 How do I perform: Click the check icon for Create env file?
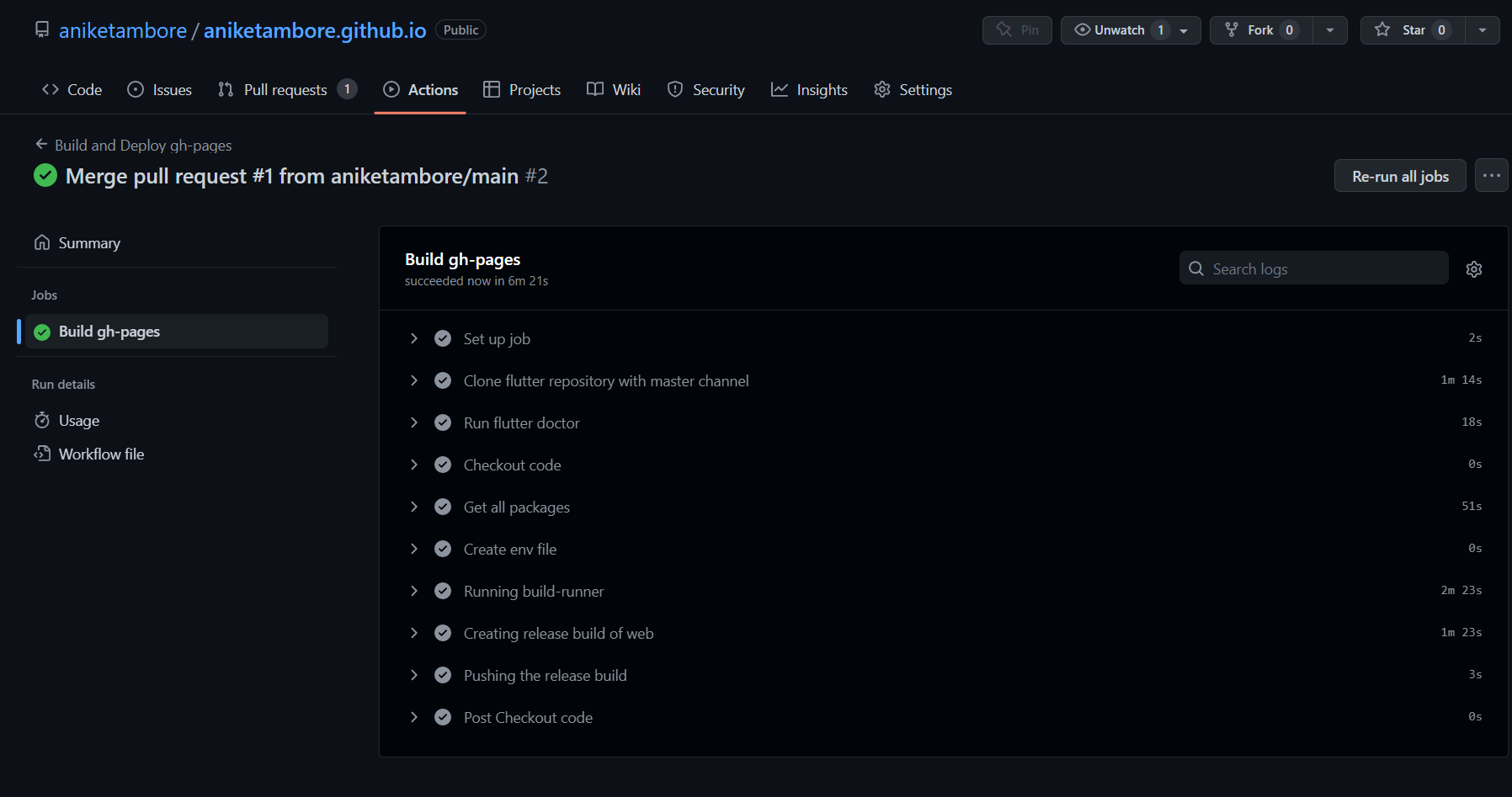pyautogui.click(x=443, y=549)
